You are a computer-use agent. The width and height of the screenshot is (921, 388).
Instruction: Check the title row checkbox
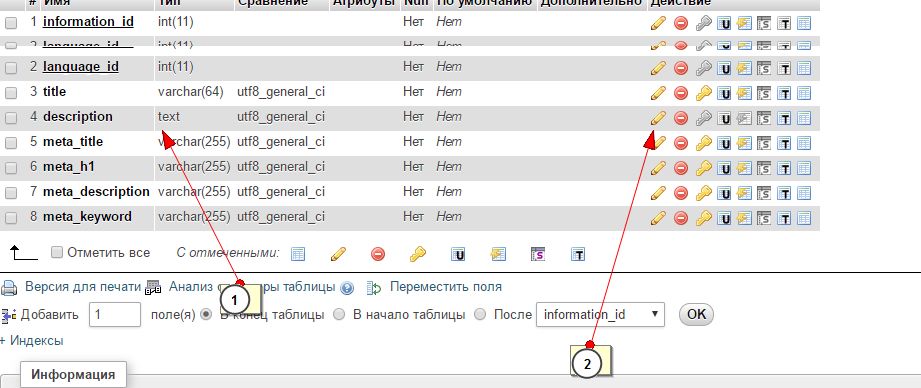point(11,93)
